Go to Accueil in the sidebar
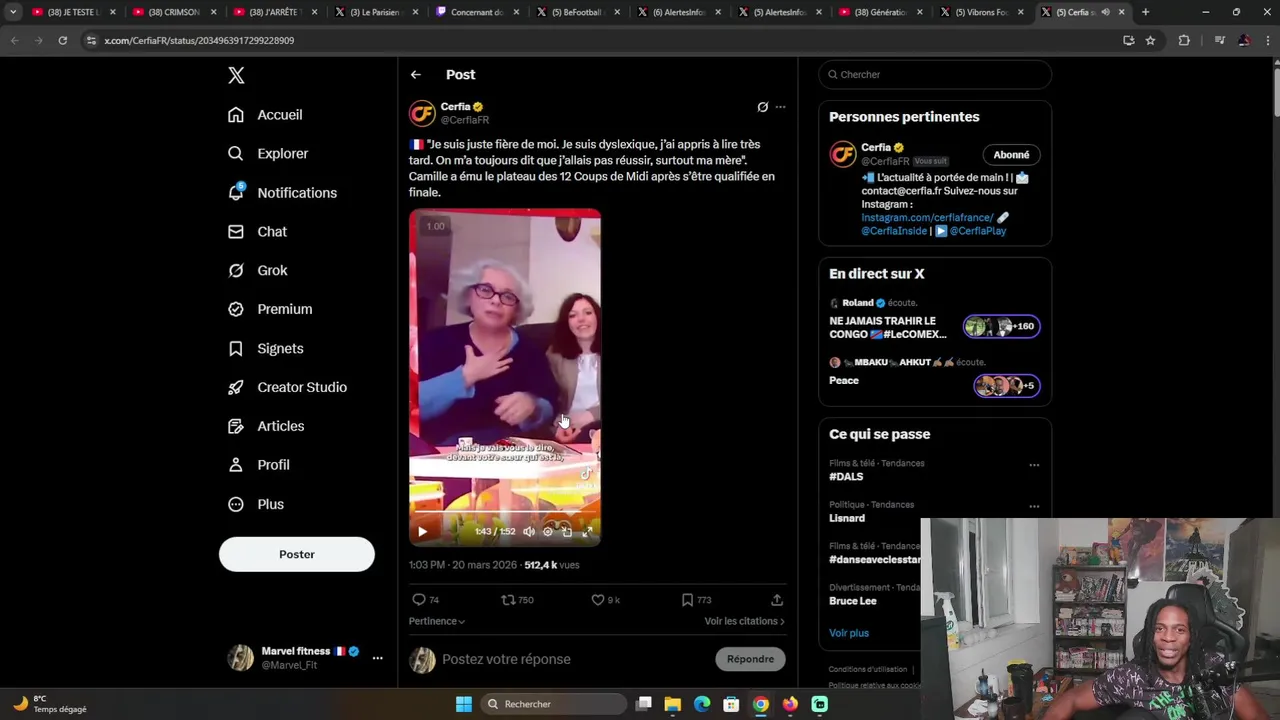This screenshot has height=720, width=1280. point(265,115)
